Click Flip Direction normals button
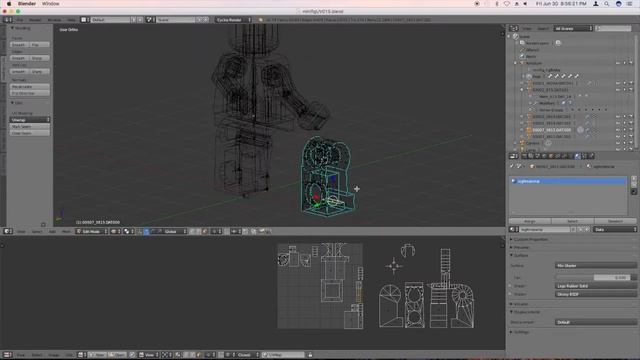 click(30, 93)
